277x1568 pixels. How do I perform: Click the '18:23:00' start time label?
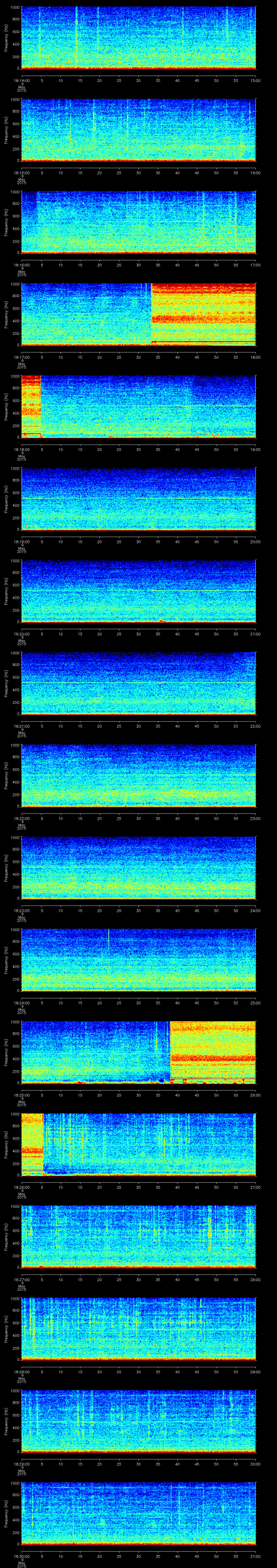pyautogui.click(x=21, y=910)
